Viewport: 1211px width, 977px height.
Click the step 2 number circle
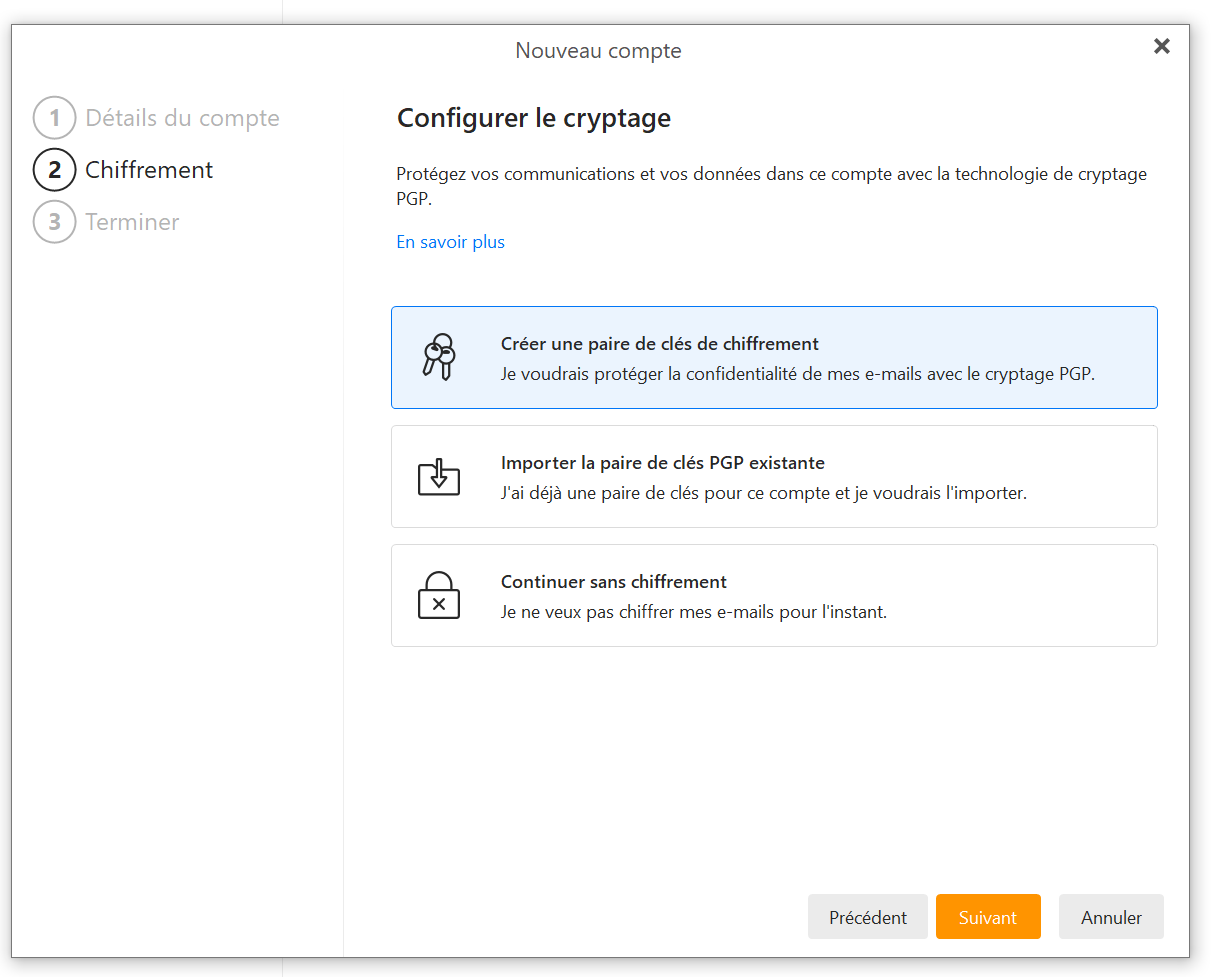(x=54, y=170)
